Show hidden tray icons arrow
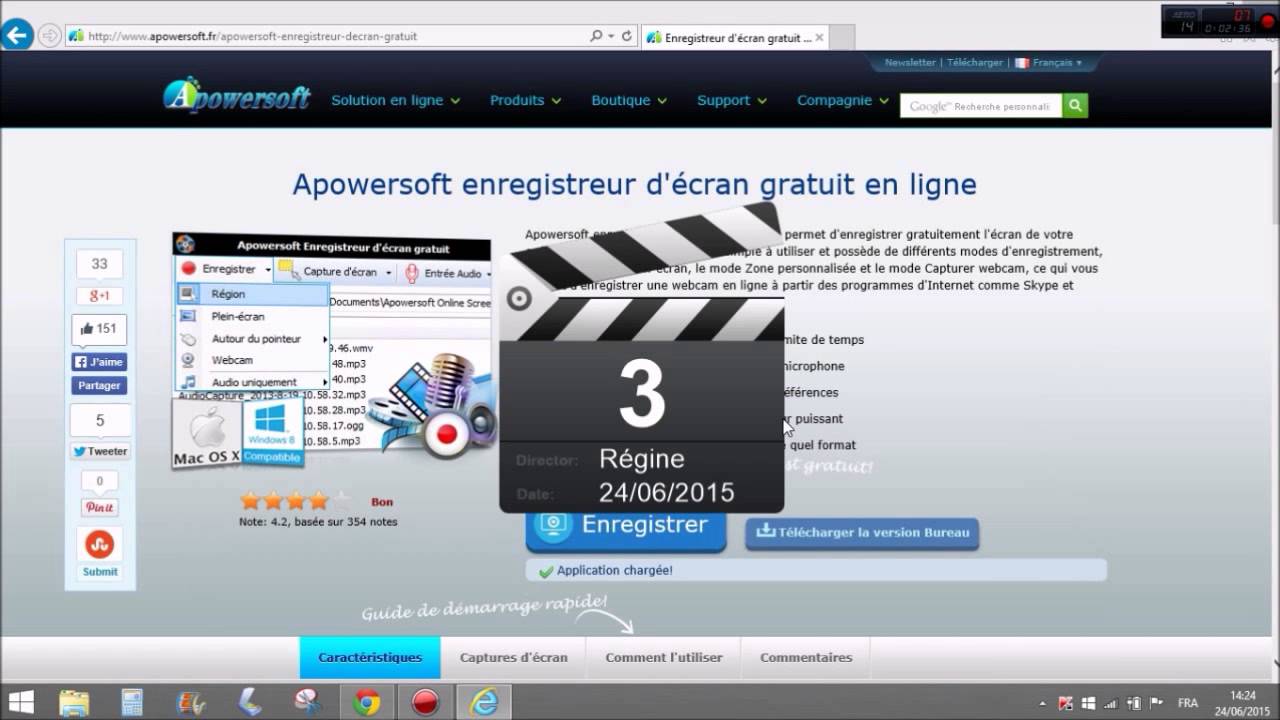Image resolution: width=1280 pixels, height=720 pixels. [x=1043, y=703]
